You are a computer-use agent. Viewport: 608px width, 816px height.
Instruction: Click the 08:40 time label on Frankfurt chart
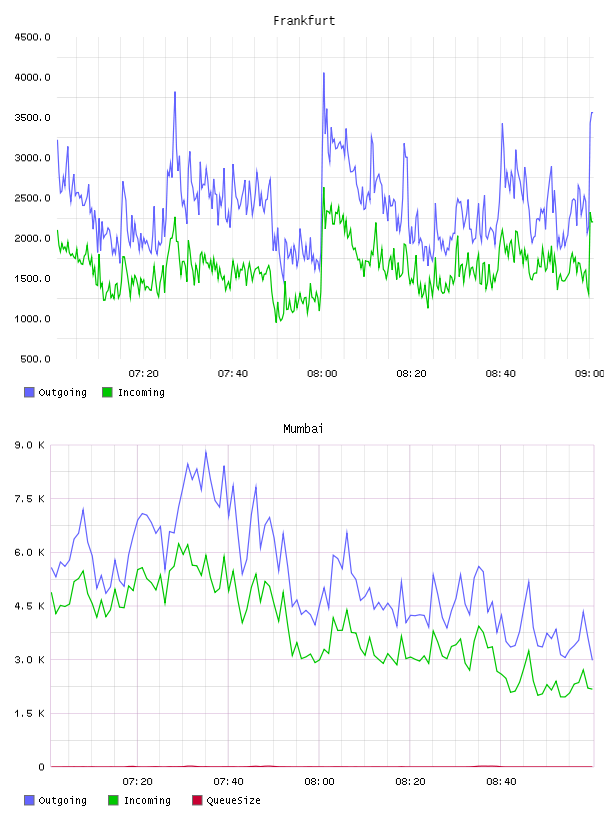click(x=501, y=374)
